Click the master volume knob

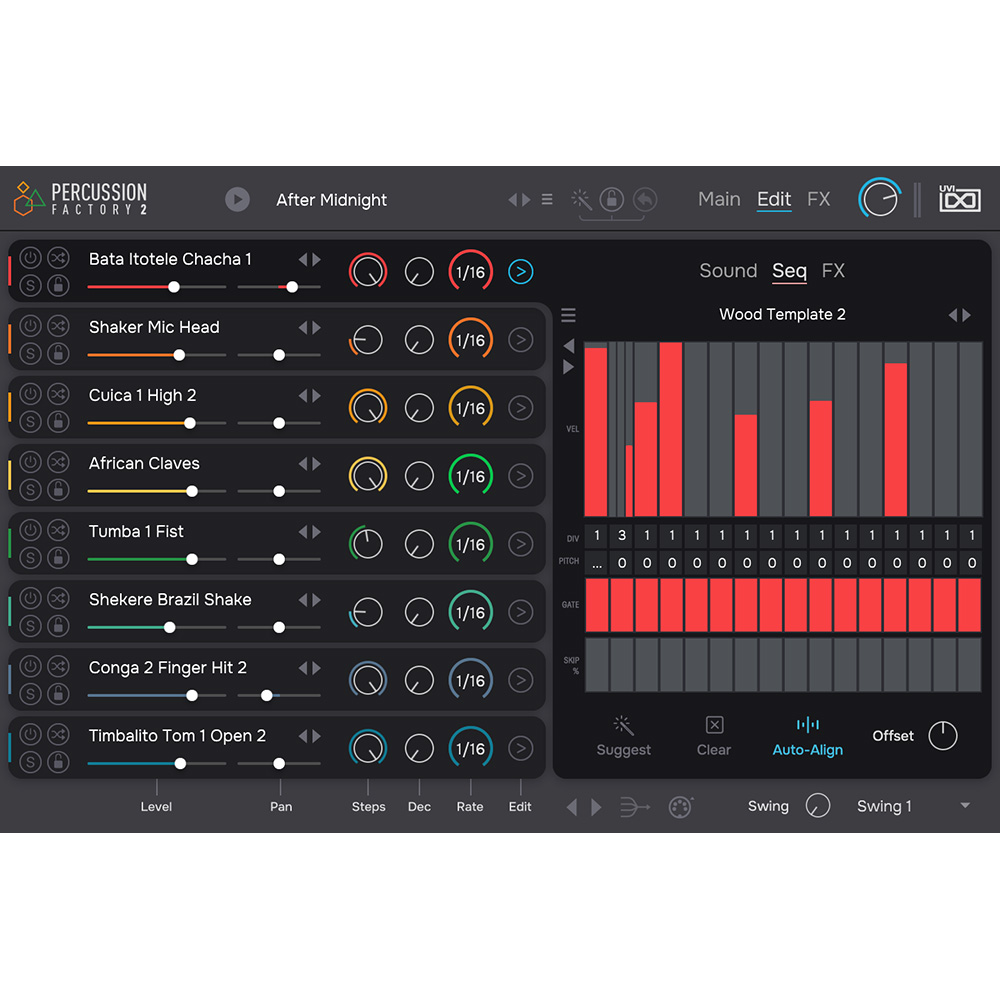(x=879, y=198)
